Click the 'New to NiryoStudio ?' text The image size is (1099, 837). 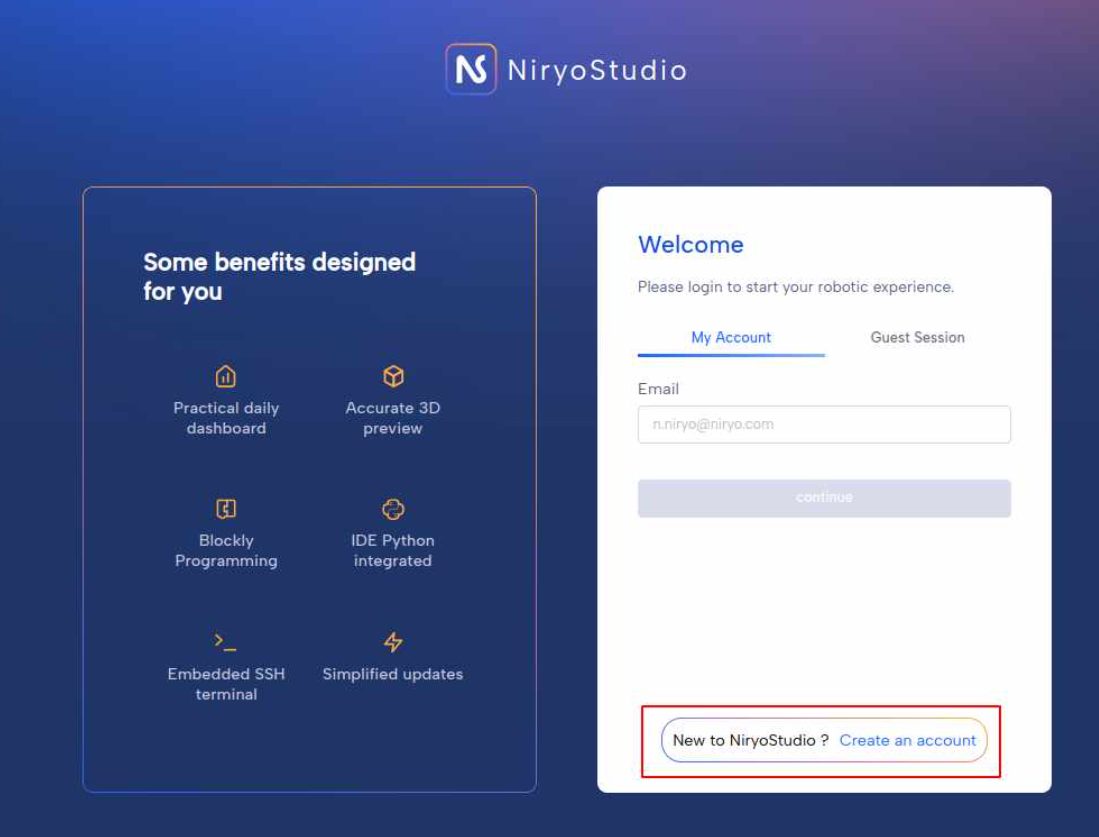point(750,740)
